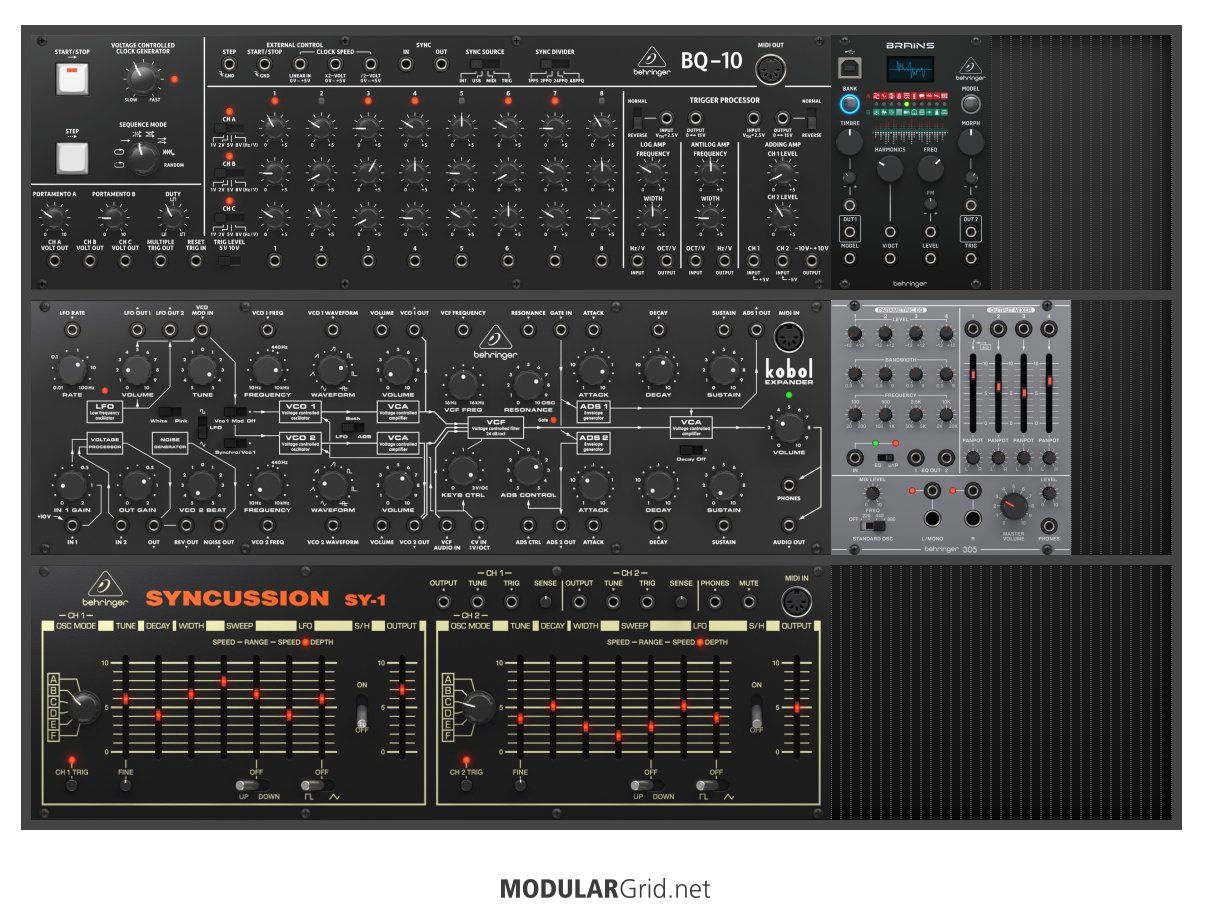
Task: Click the BQ-10 RESET TRIG IN jack
Action: tap(195, 261)
